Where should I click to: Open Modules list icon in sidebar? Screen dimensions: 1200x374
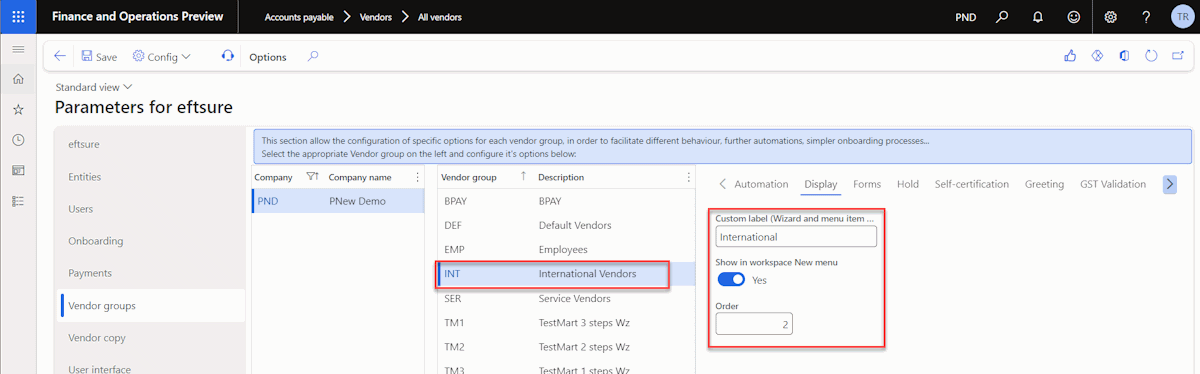18,201
